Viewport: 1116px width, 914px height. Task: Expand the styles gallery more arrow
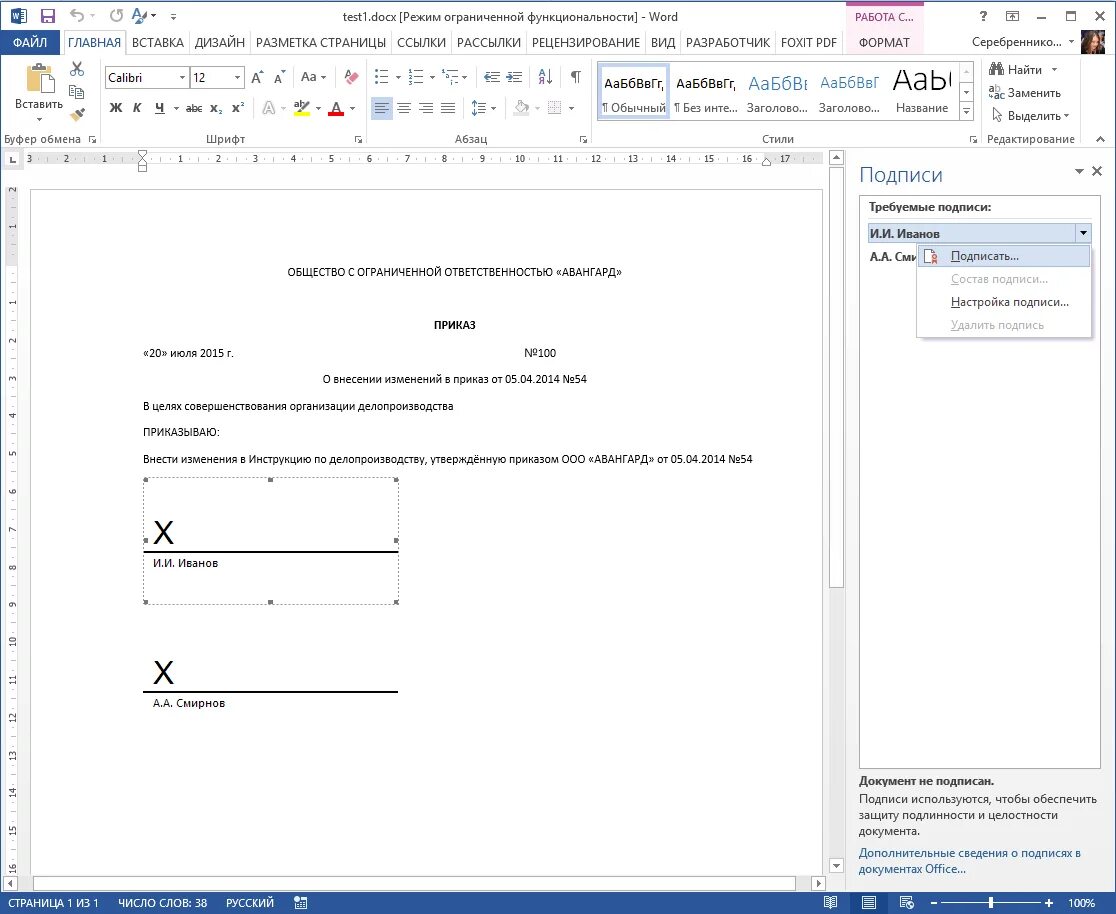(966, 110)
